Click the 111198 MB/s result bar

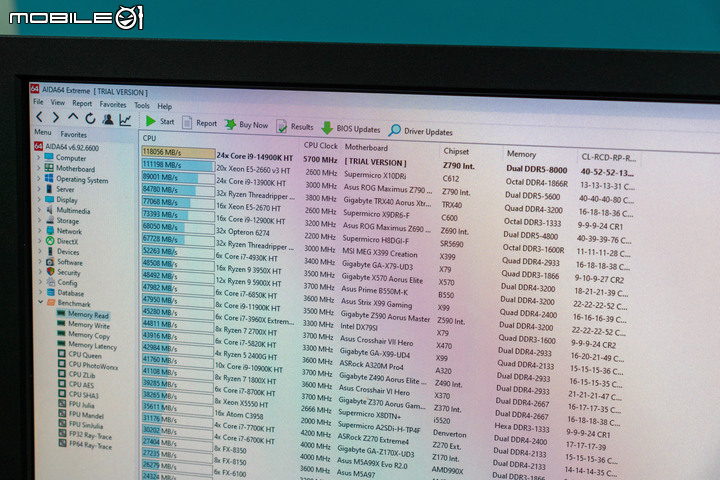178,164
